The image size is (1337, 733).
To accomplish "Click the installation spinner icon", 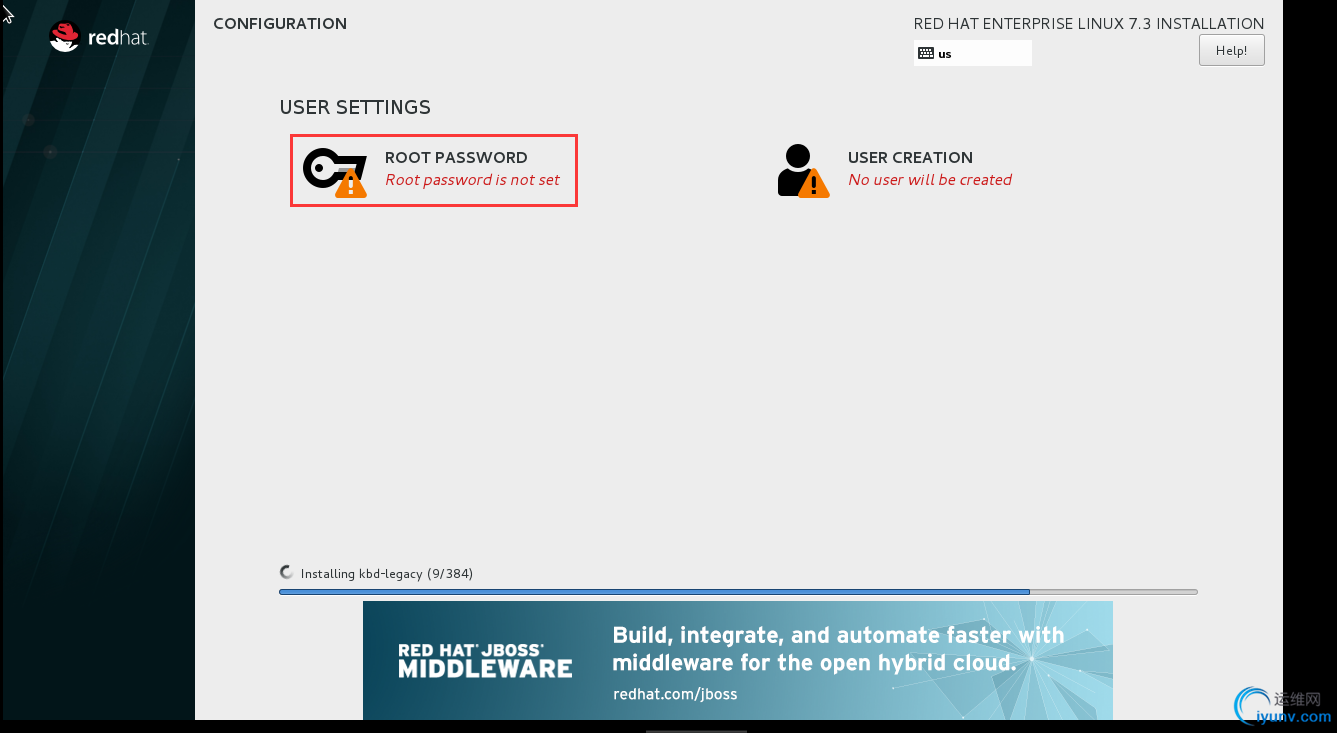I will point(287,573).
